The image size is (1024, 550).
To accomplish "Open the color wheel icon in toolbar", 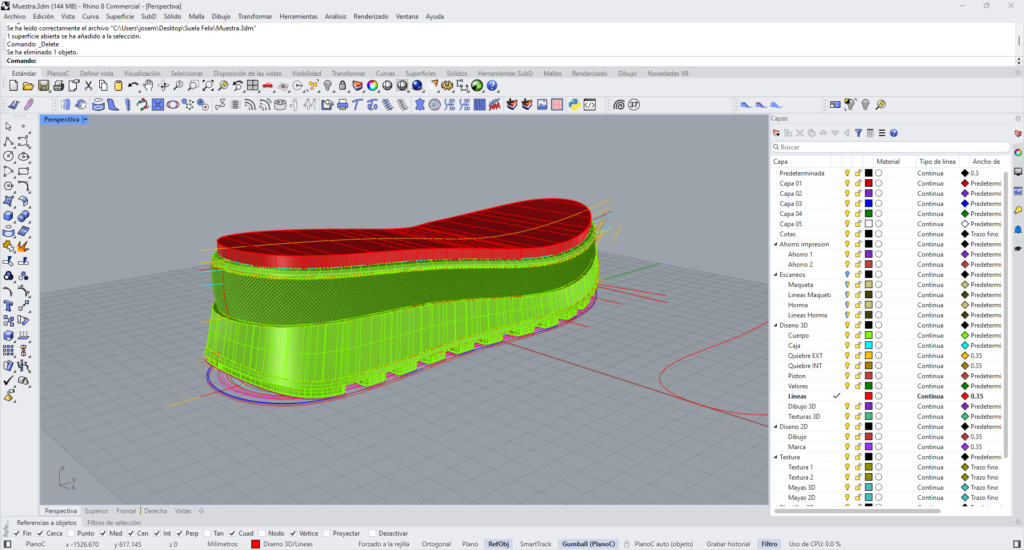I will pos(372,86).
